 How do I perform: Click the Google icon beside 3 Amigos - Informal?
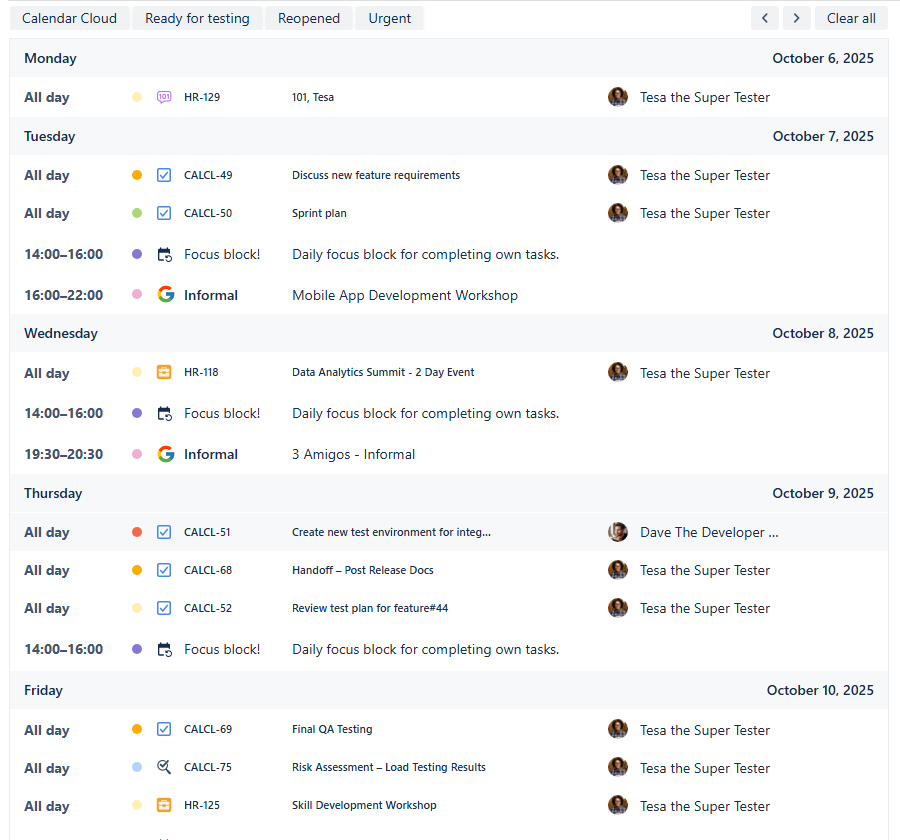pyautogui.click(x=166, y=454)
